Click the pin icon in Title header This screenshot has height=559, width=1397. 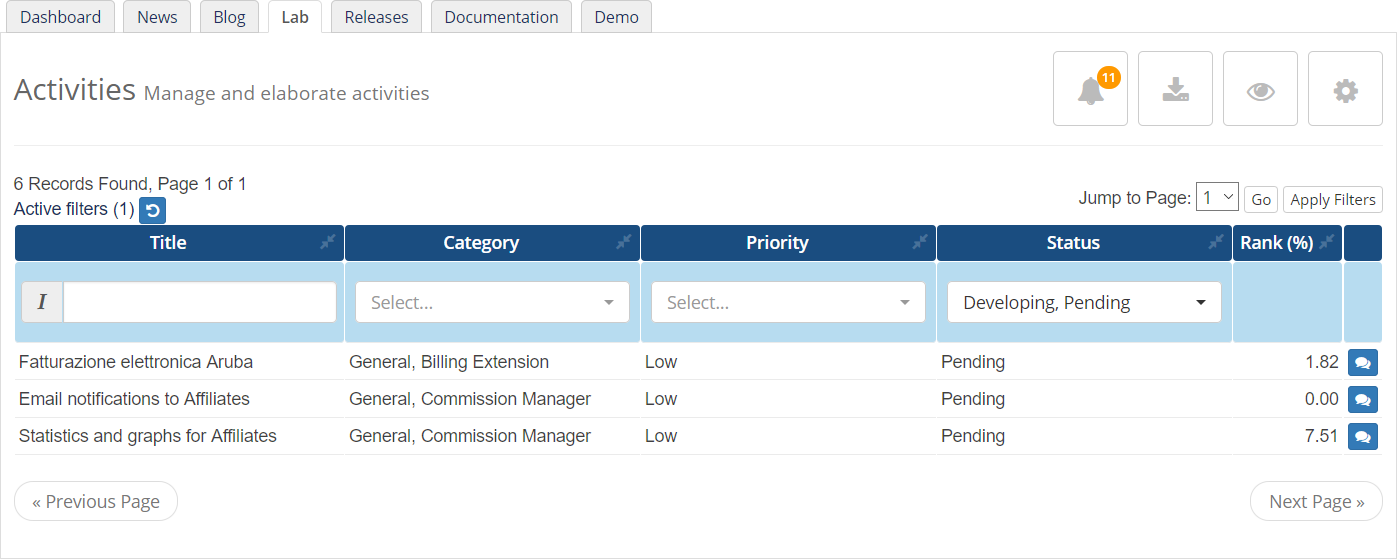pyautogui.click(x=328, y=242)
